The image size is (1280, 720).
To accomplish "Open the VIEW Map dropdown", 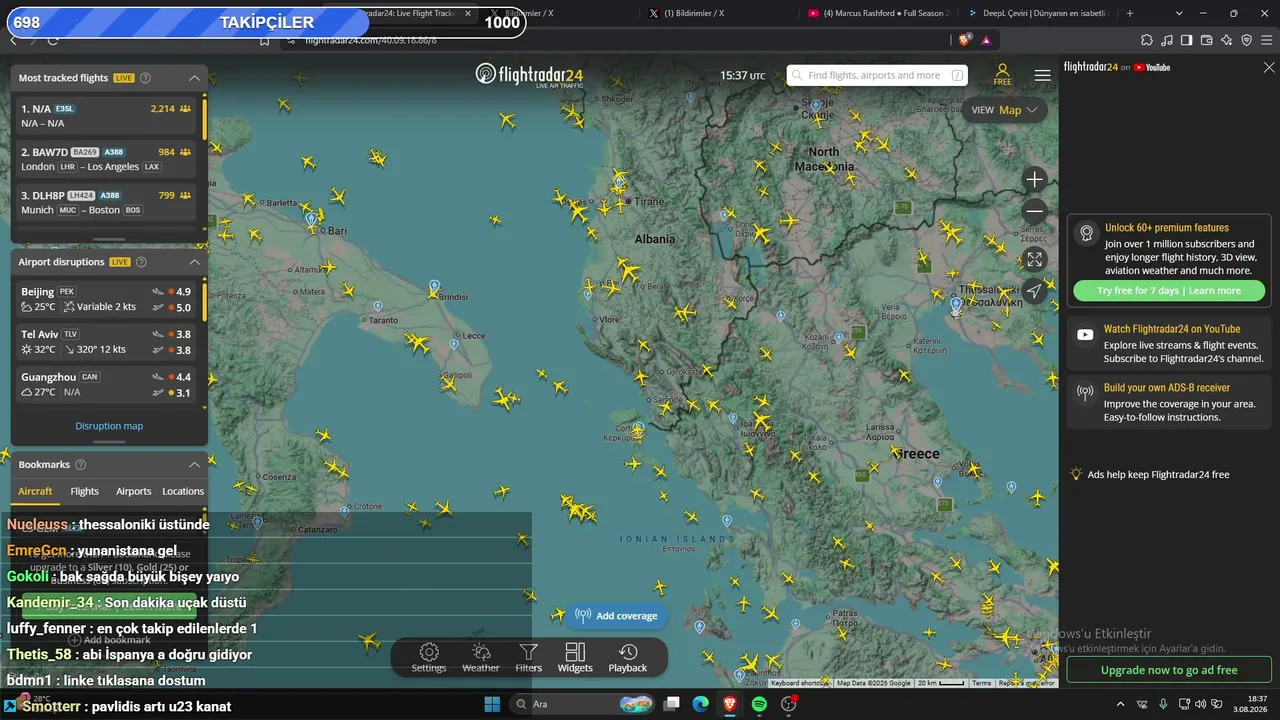I will pos(1005,110).
